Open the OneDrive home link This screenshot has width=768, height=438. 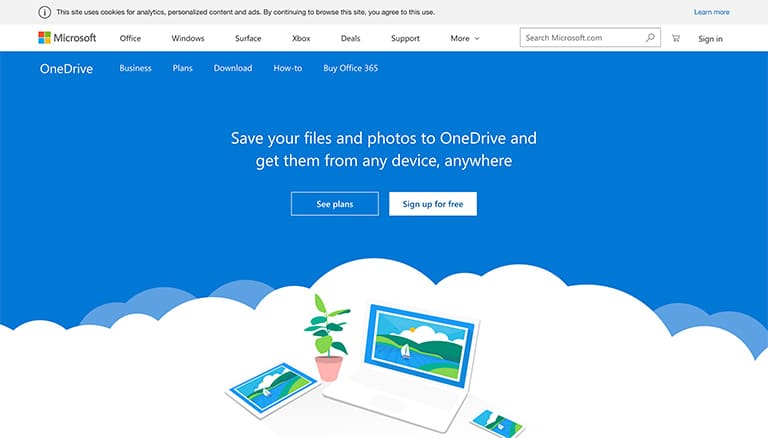[66, 69]
